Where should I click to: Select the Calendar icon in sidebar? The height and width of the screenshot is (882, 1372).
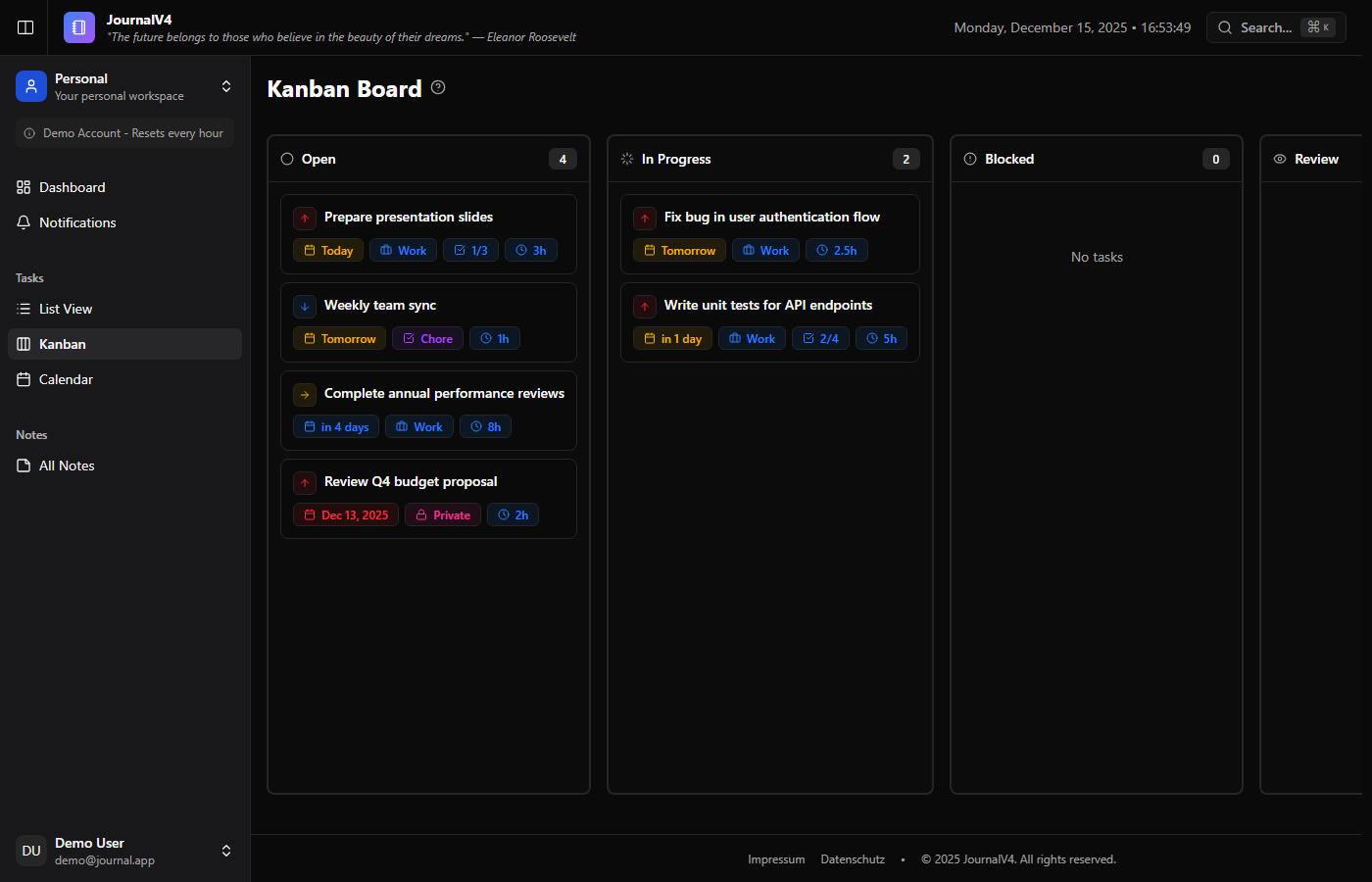[x=24, y=379]
